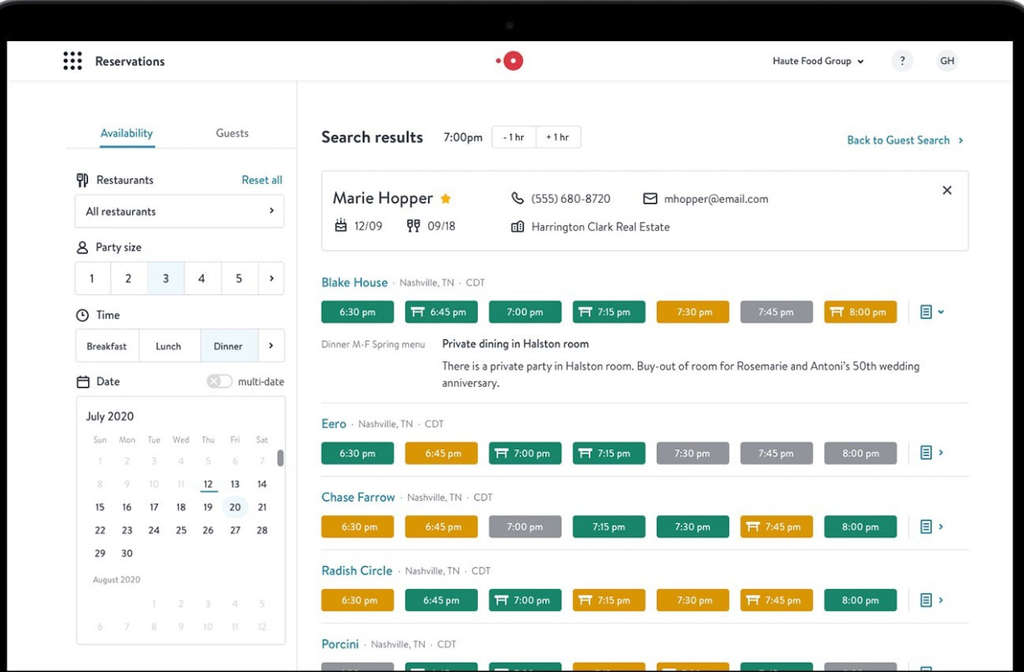Switch to the Guests tab
The height and width of the screenshot is (672, 1024).
pos(232,133)
